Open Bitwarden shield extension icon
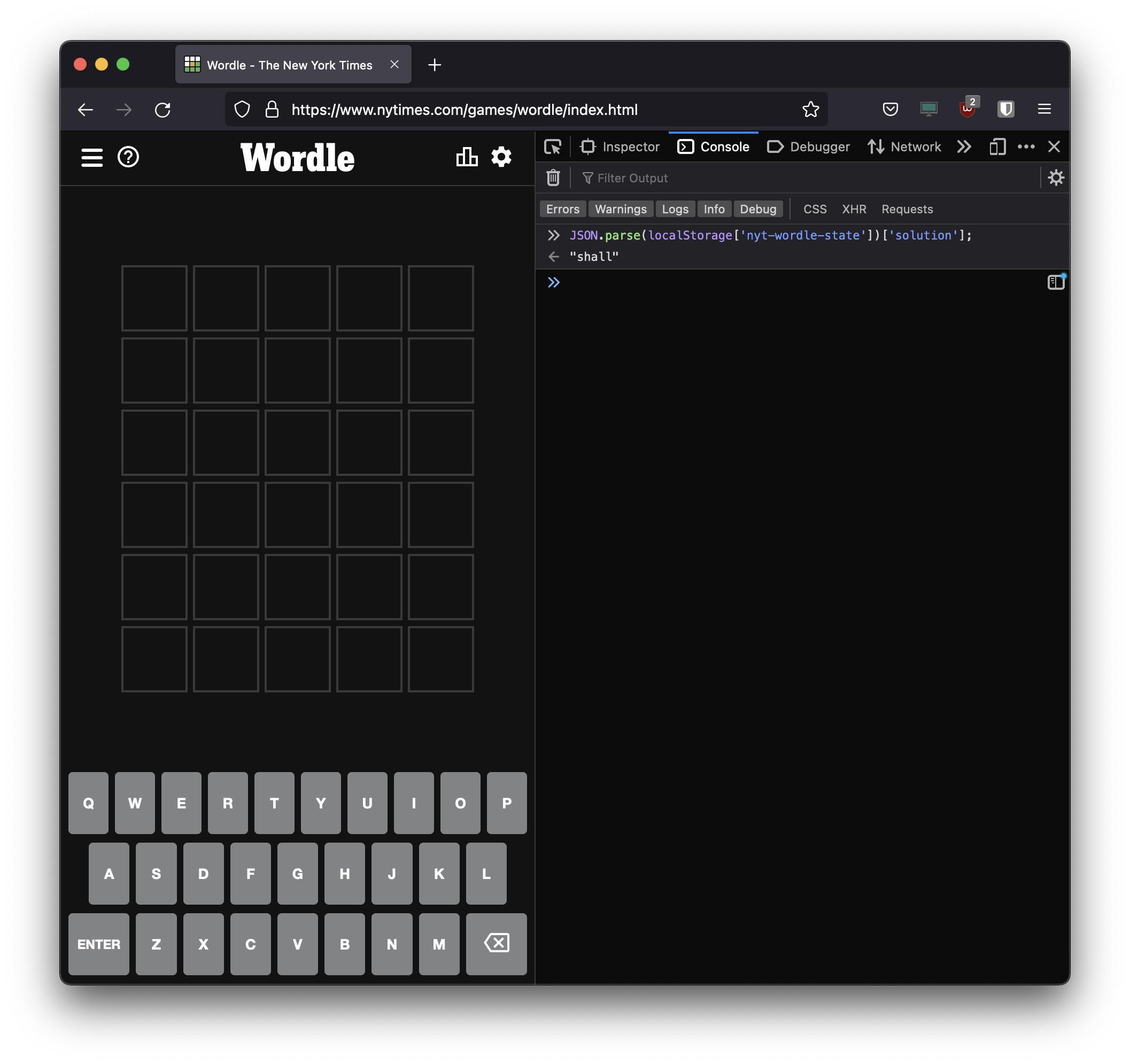 coord(1006,109)
